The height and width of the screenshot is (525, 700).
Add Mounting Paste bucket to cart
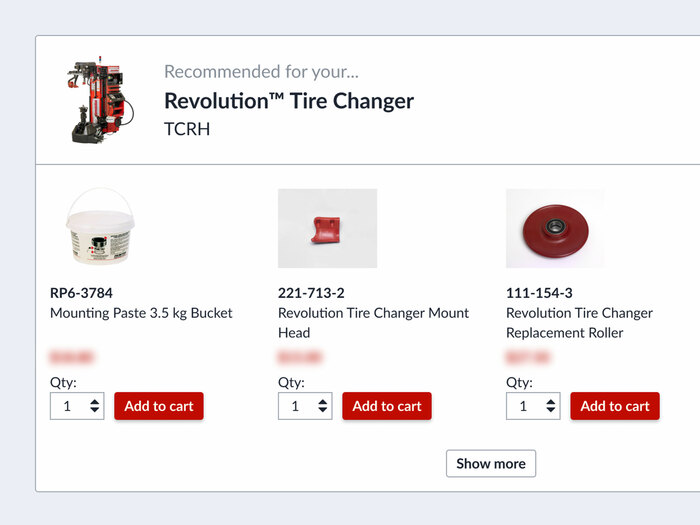coord(159,406)
